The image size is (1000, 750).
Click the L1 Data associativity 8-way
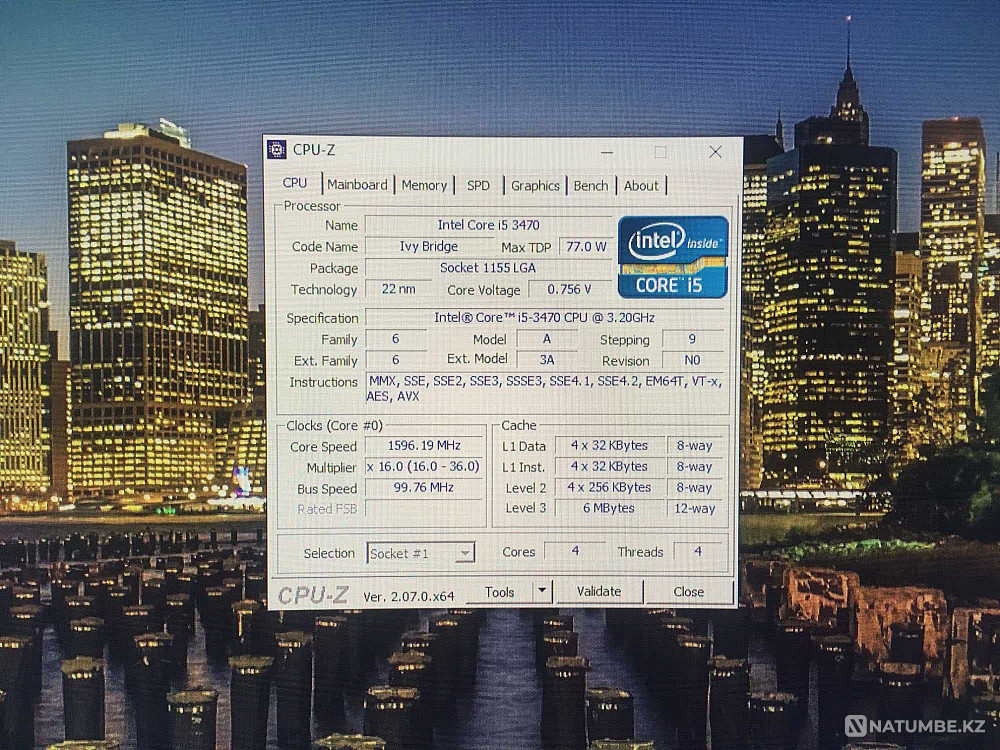click(x=695, y=446)
